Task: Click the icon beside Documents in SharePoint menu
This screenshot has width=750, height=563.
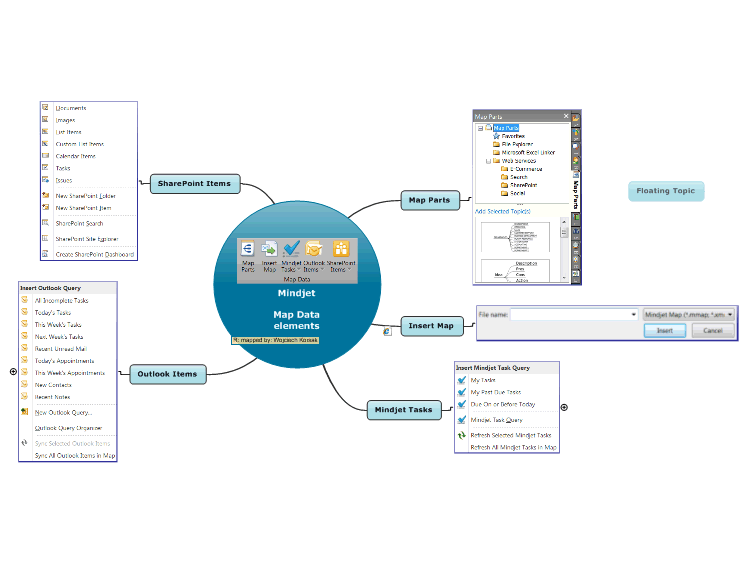Action: (45, 107)
